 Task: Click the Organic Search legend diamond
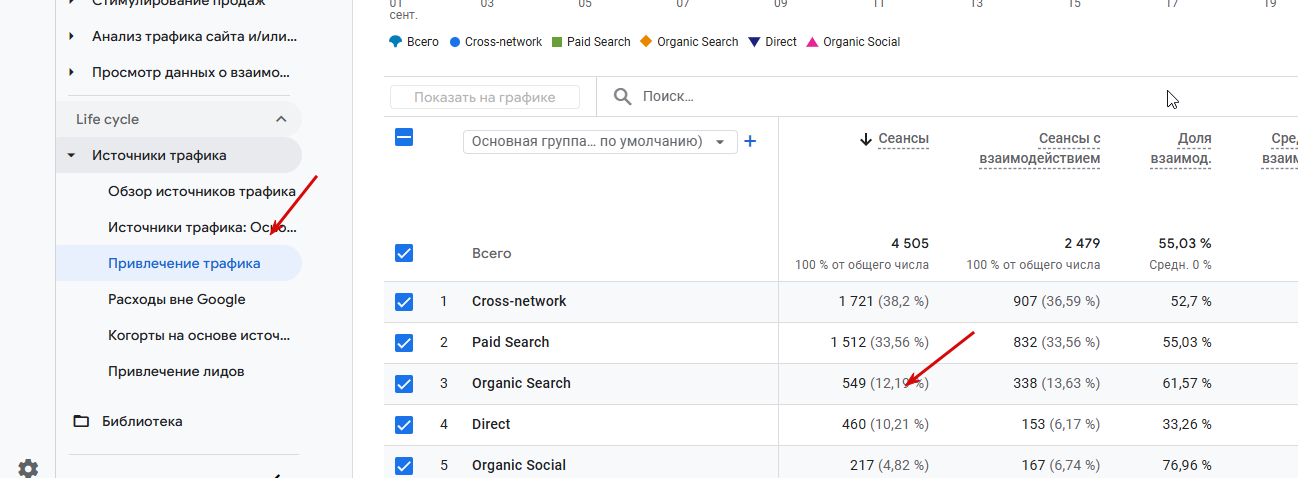645,42
